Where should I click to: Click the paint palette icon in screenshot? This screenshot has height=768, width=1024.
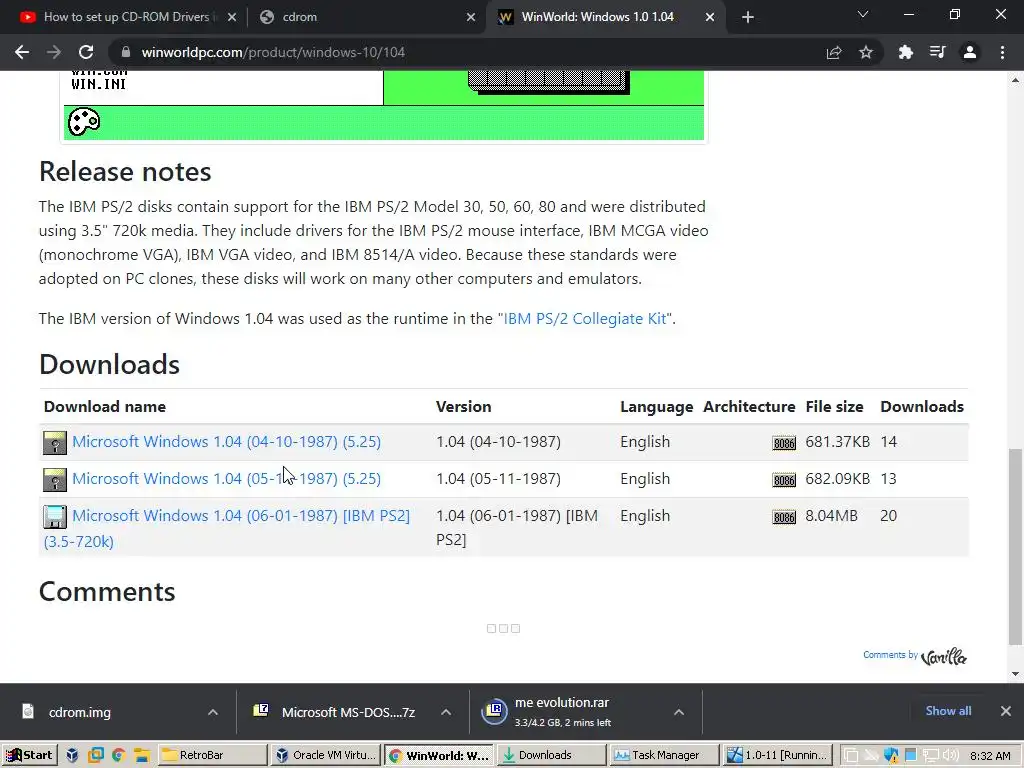coord(84,121)
